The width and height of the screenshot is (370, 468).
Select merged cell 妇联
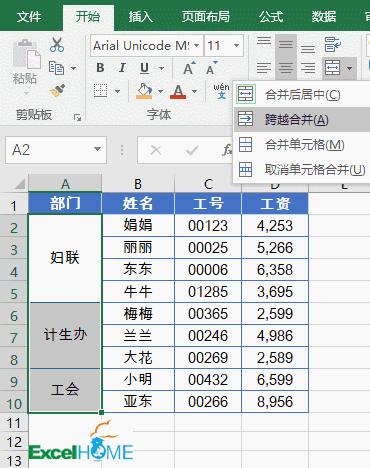(65, 258)
